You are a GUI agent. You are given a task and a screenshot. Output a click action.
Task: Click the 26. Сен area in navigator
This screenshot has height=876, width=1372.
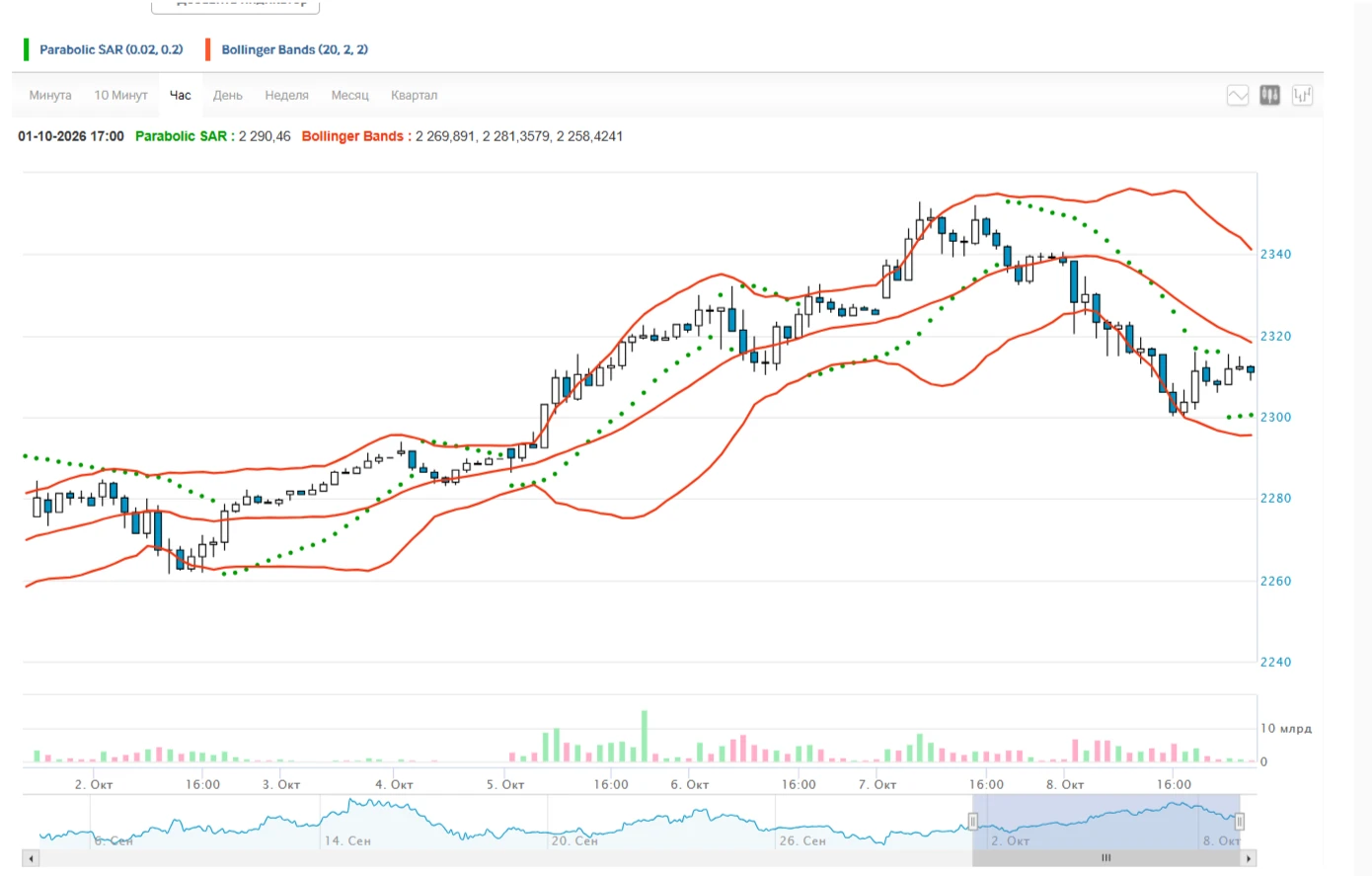(x=802, y=840)
